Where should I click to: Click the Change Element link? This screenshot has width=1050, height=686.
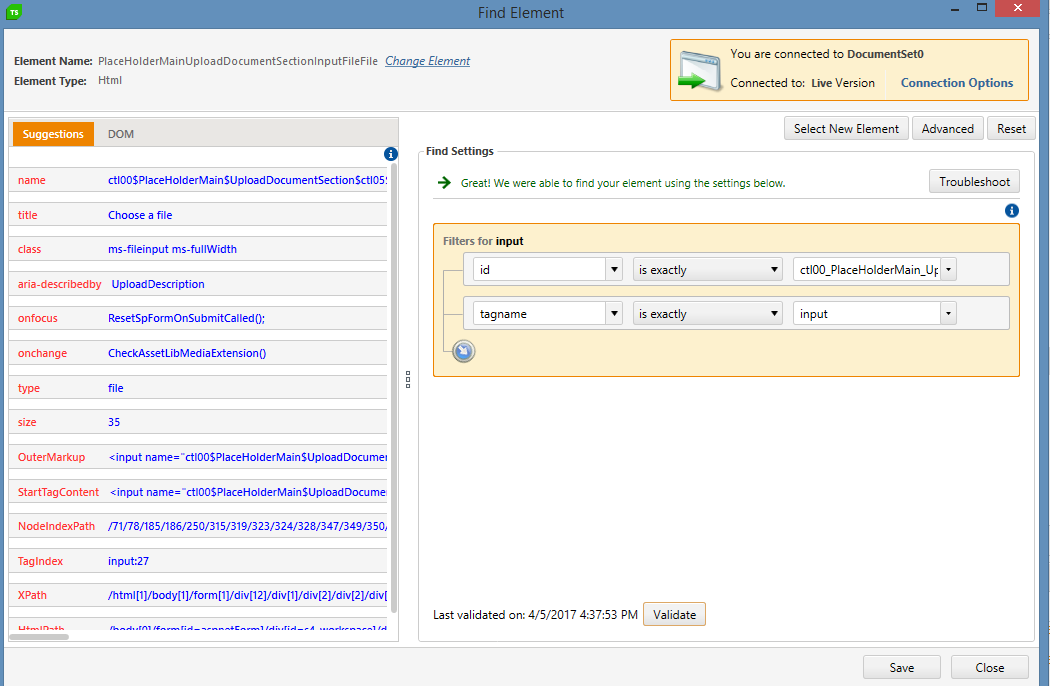(427, 61)
